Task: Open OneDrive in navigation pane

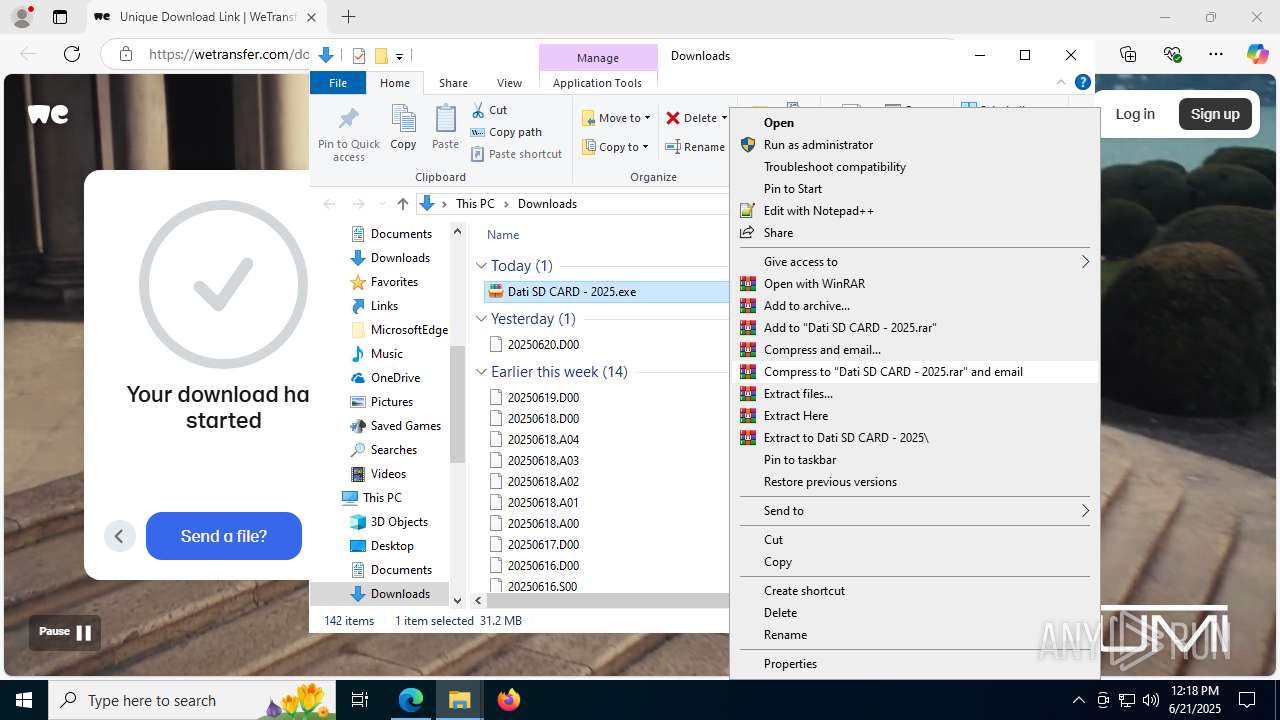Action: [x=395, y=378]
